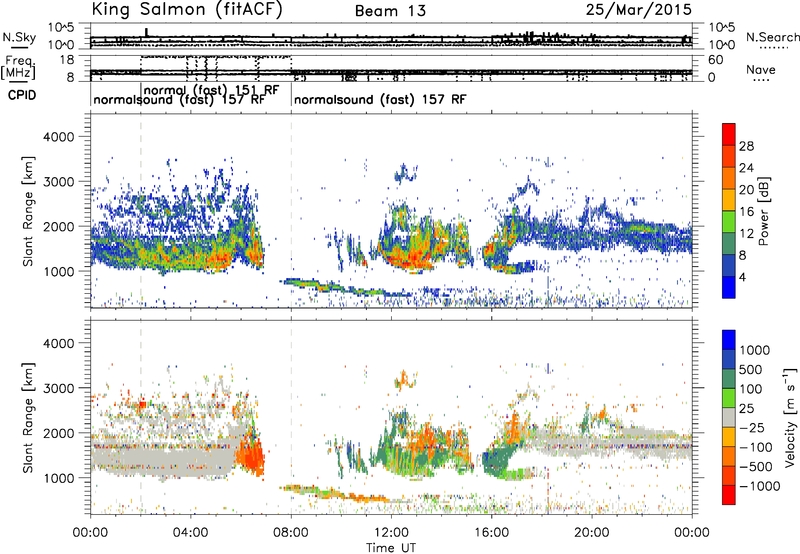Image resolution: width=800 pixels, height=554 pixels.
Task: Click the 'Velocity [m s-1]' colorbar label
Action: coord(790,417)
